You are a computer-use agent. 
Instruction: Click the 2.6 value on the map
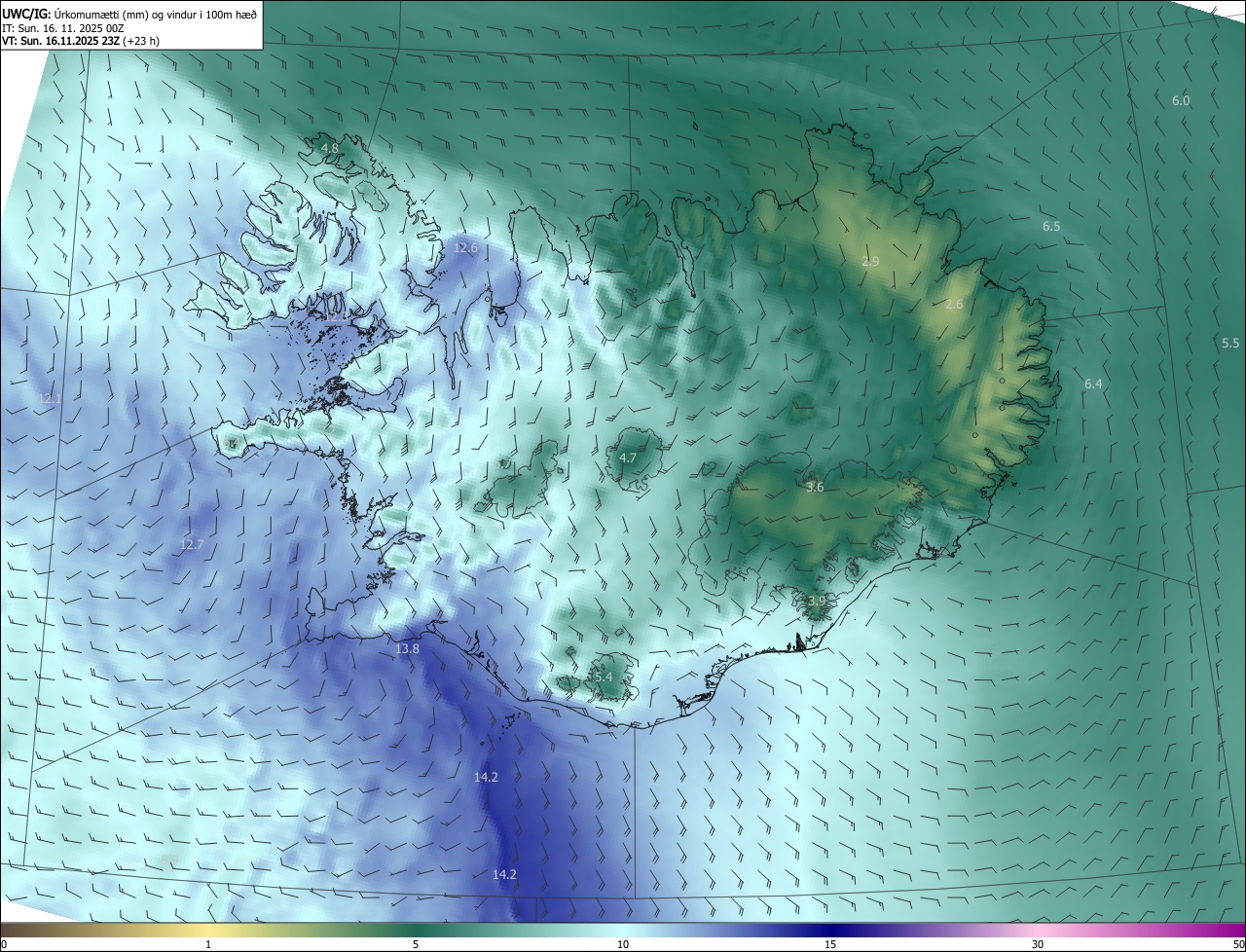[x=954, y=305]
